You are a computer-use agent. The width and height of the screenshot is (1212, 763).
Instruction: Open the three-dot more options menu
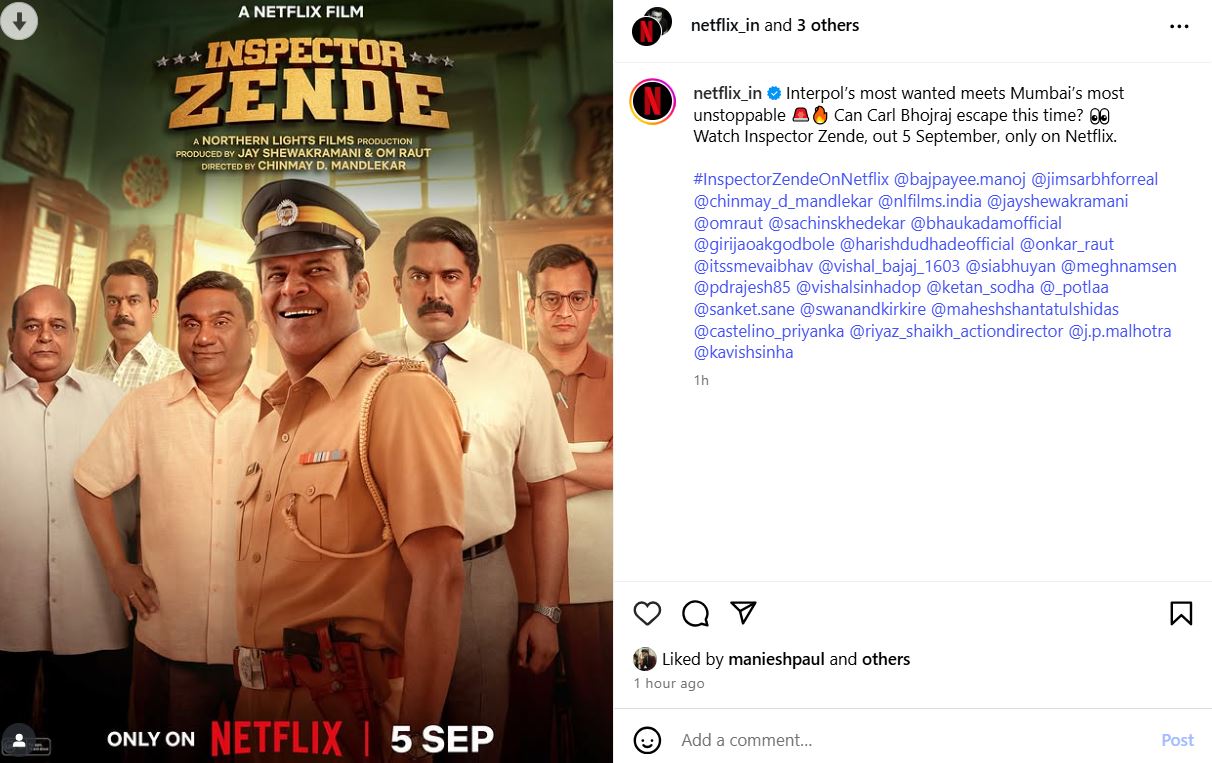[x=1179, y=27]
